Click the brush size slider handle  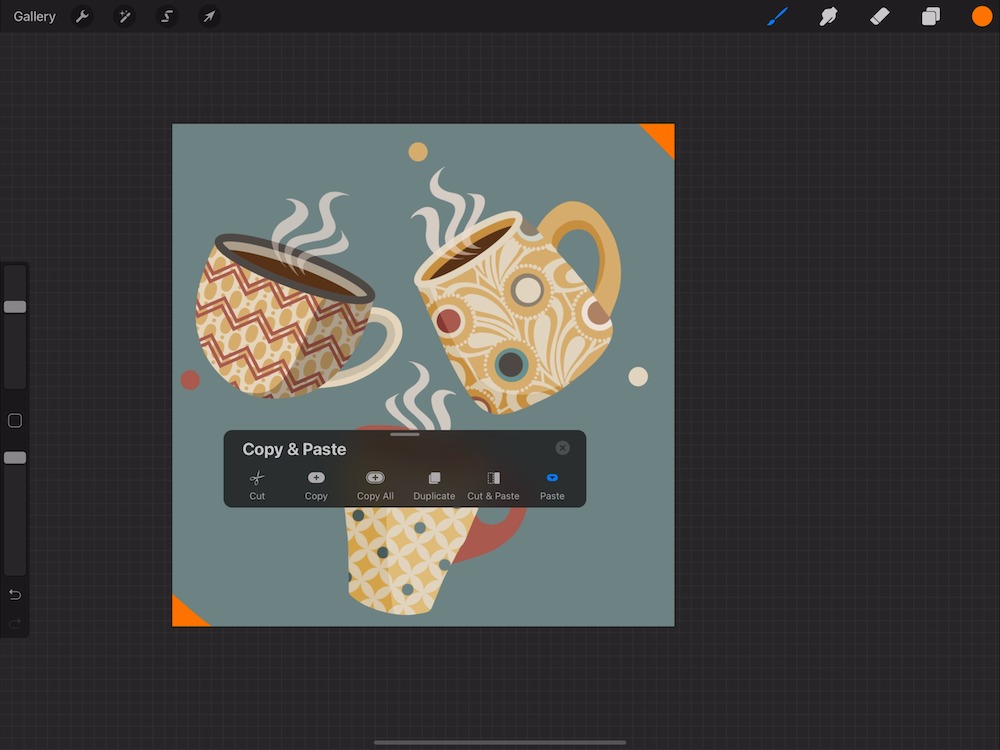click(15, 307)
